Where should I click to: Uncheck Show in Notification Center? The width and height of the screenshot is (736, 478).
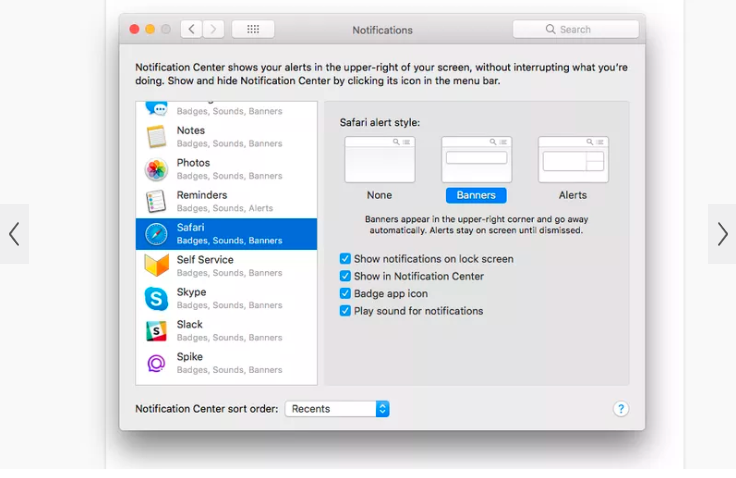tap(345, 276)
